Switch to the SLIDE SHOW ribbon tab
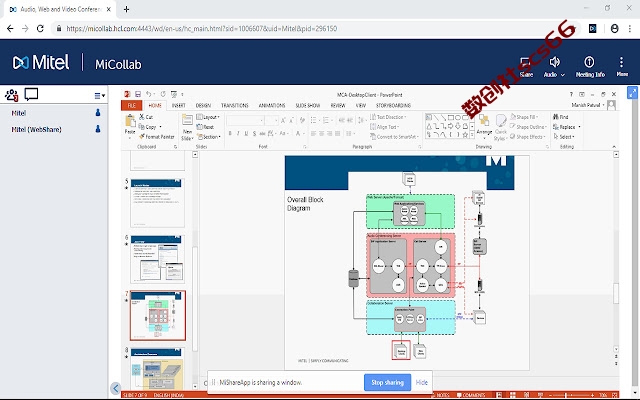 pos(308,105)
